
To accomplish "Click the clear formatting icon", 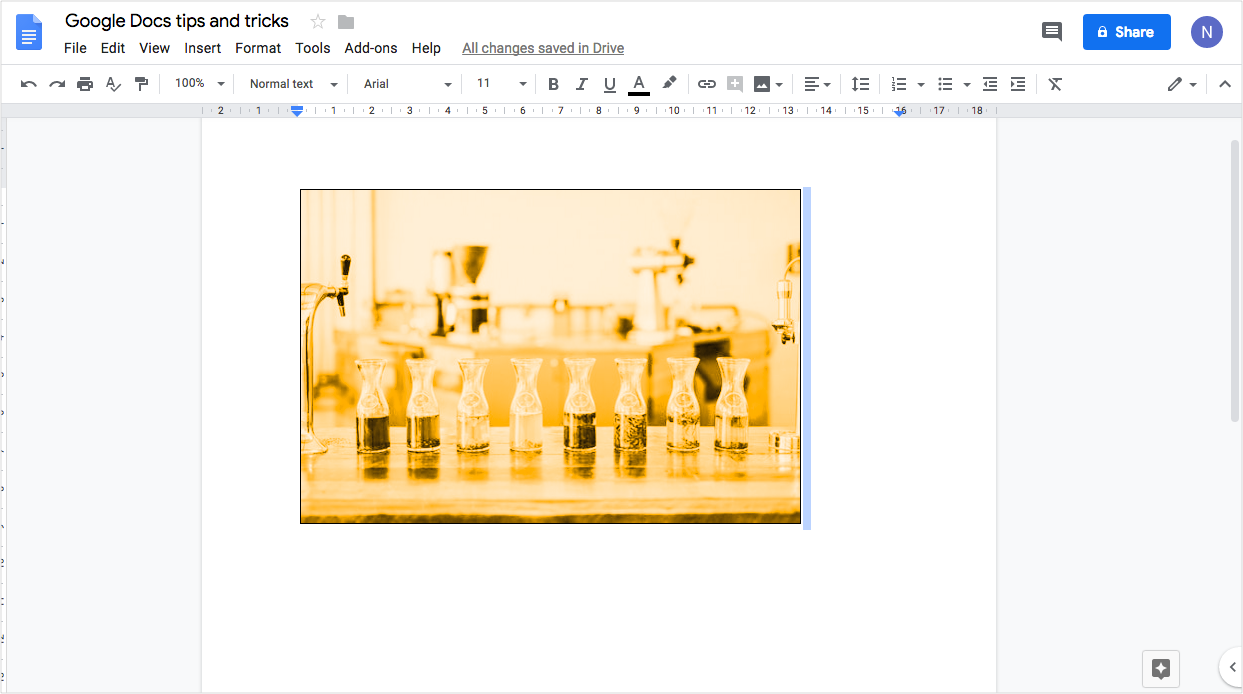I will [1055, 84].
